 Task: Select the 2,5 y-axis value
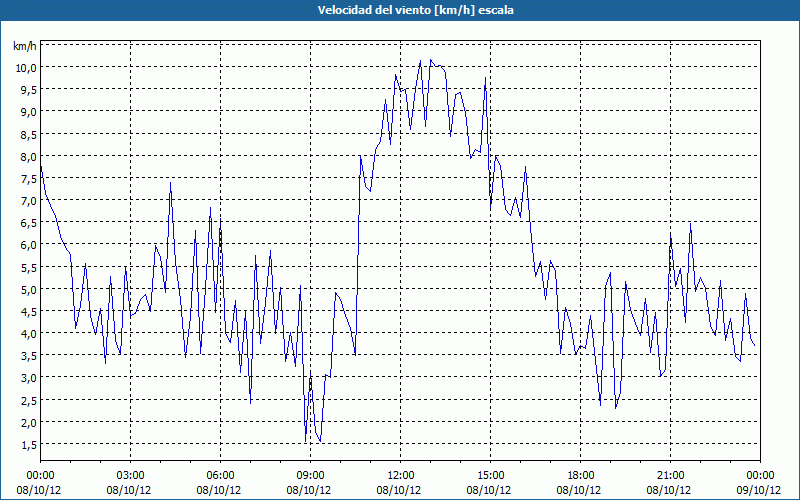27,401
